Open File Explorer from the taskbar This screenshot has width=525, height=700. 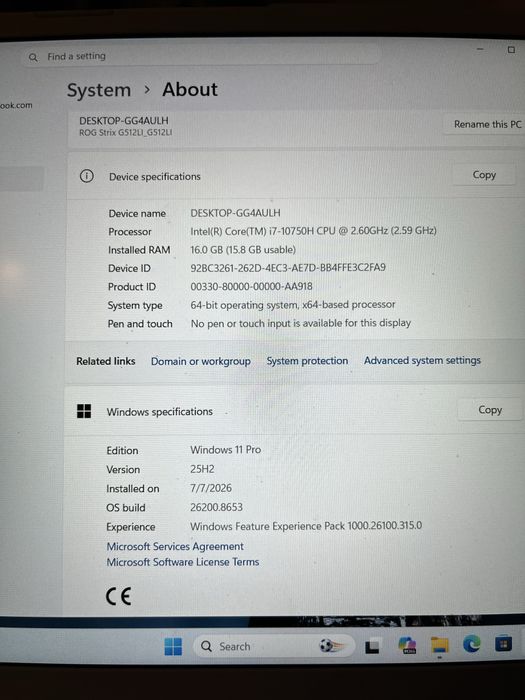coord(439,645)
